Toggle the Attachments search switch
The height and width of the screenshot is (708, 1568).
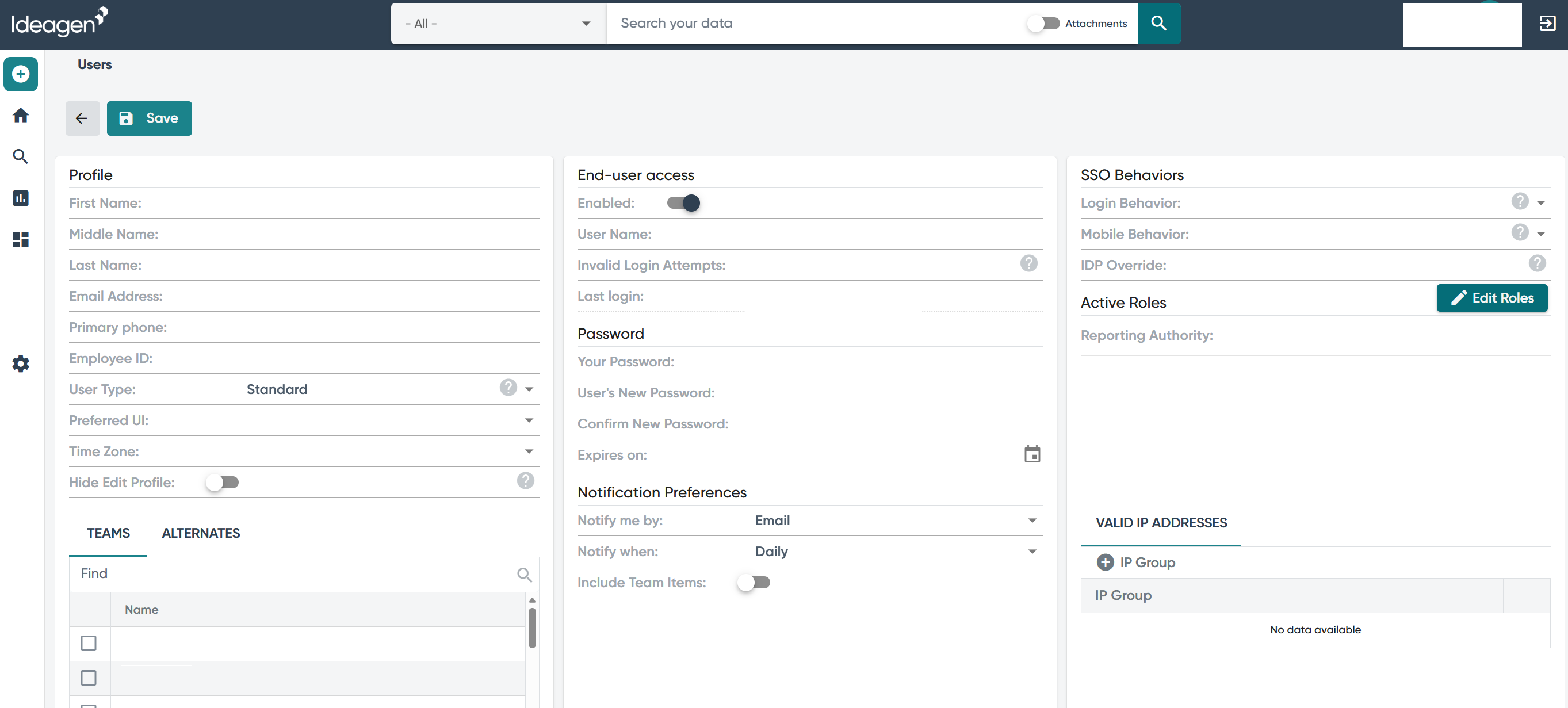point(1043,23)
